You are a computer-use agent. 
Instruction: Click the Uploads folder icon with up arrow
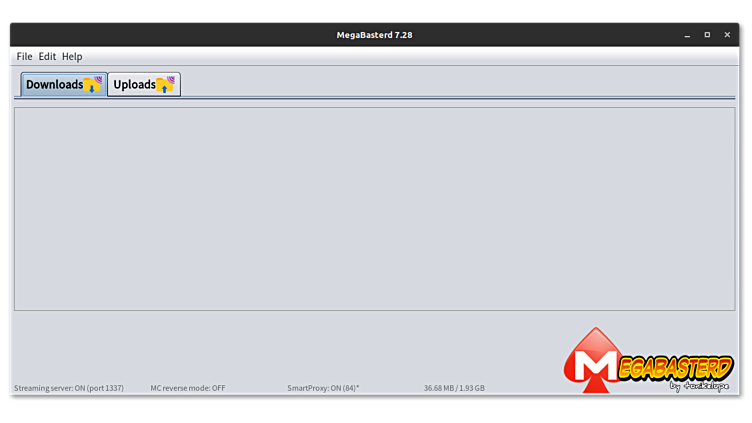(x=165, y=84)
